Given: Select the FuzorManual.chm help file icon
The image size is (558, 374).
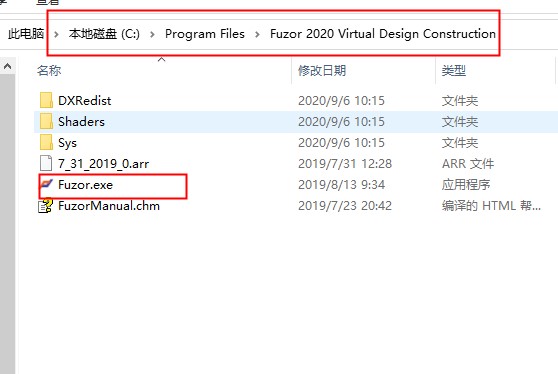Looking at the screenshot, I should click(46, 206).
